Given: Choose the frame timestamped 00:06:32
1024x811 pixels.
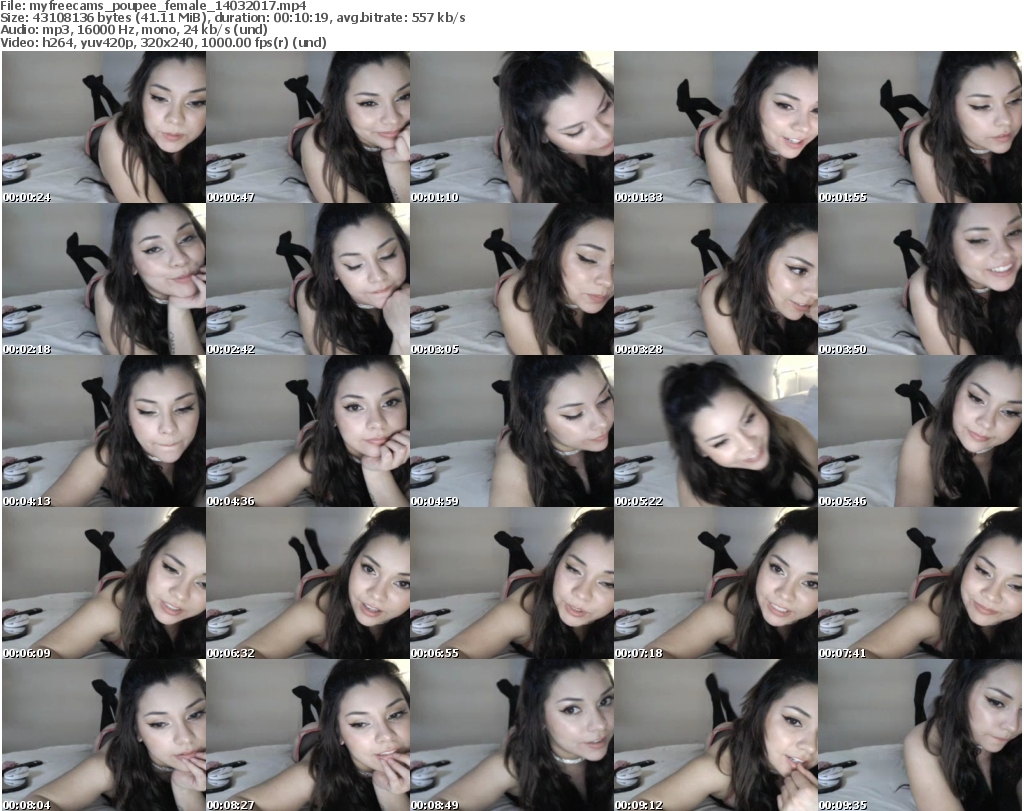Looking at the screenshot, I should [308, 582].
